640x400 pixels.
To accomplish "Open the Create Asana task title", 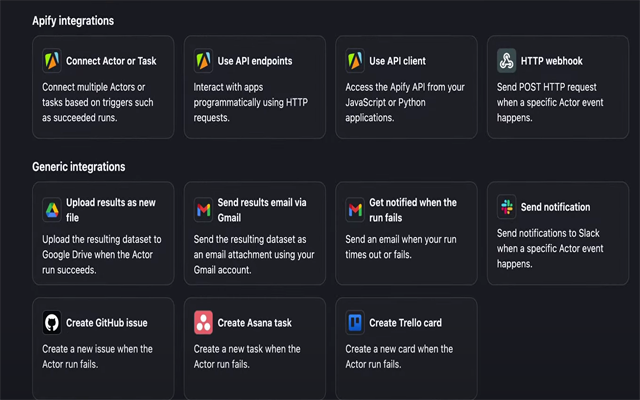I will coord(255,322).
